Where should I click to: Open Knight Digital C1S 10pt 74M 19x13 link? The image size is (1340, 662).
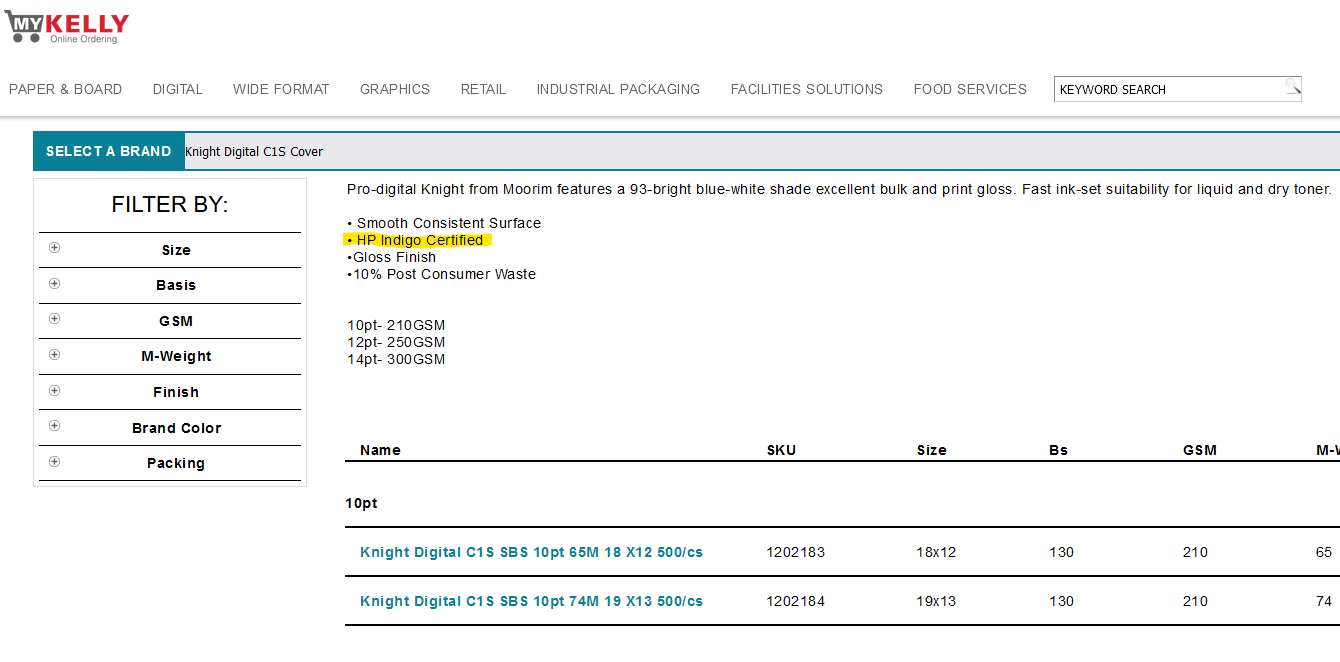tap(531, 601)
